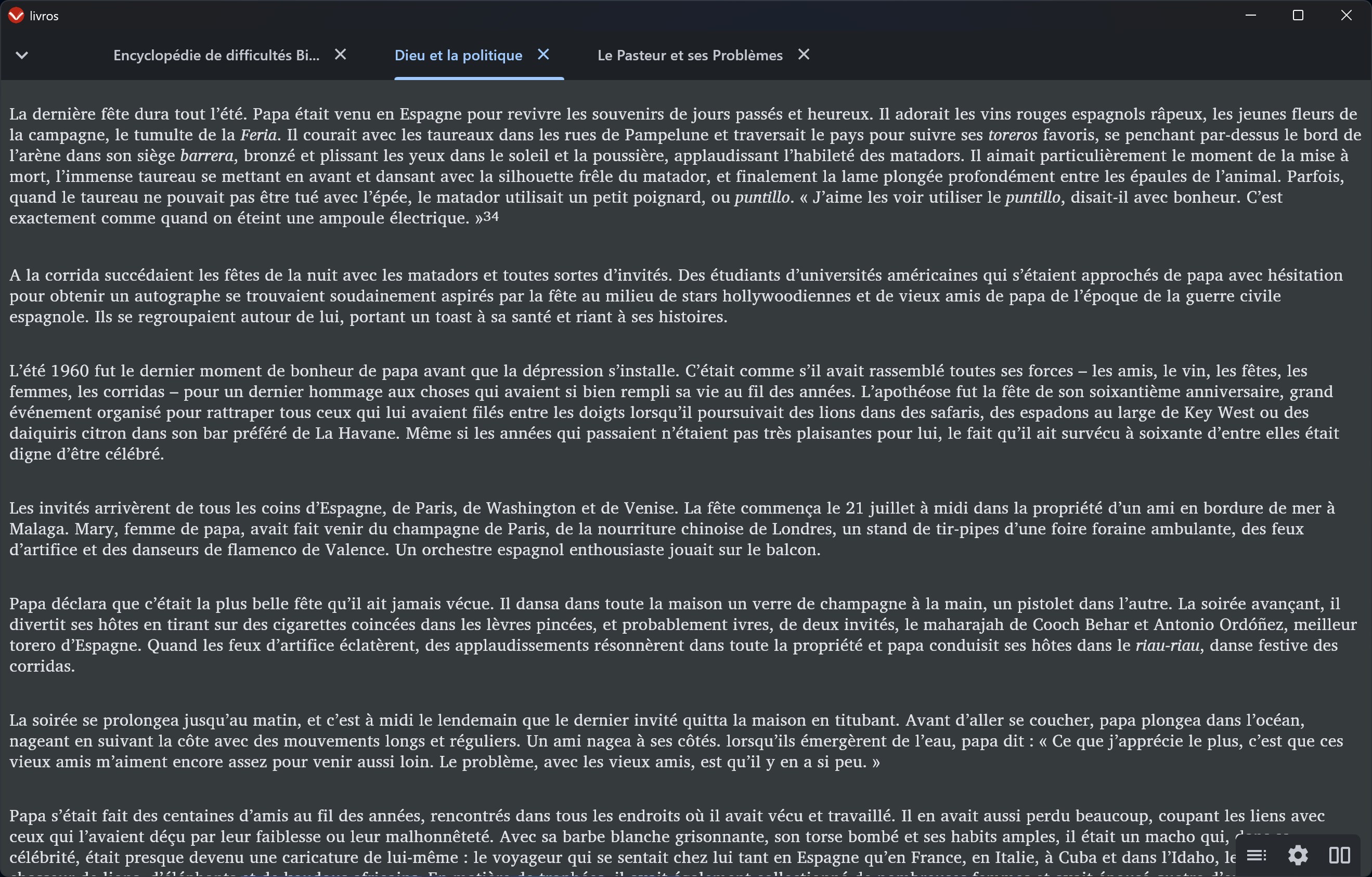Expand the chevron dropdown left of tabs
This screenshot has height=877, width=1372.
point(22,55)
